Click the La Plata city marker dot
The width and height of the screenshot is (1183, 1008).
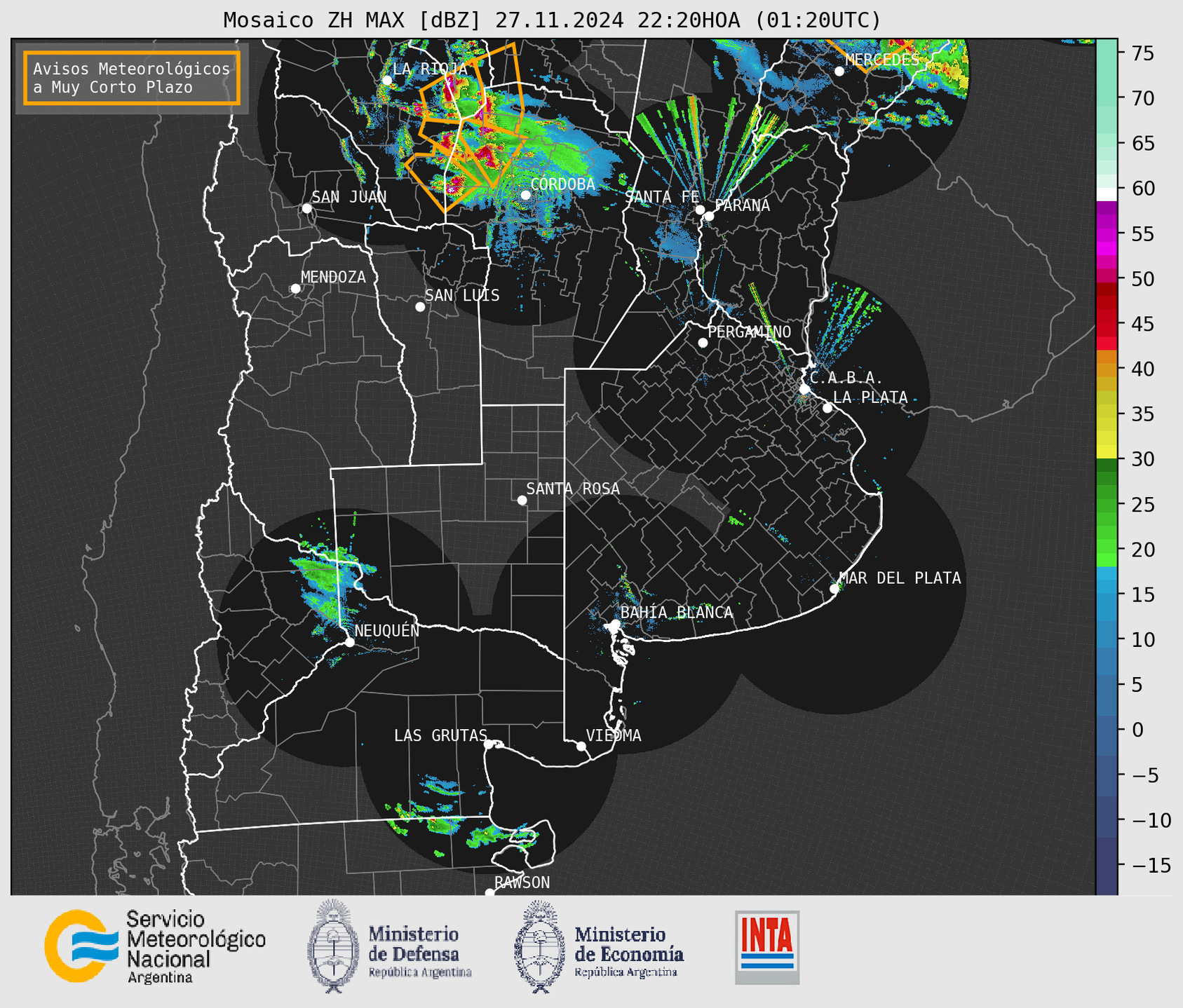(x=827, y=408)
